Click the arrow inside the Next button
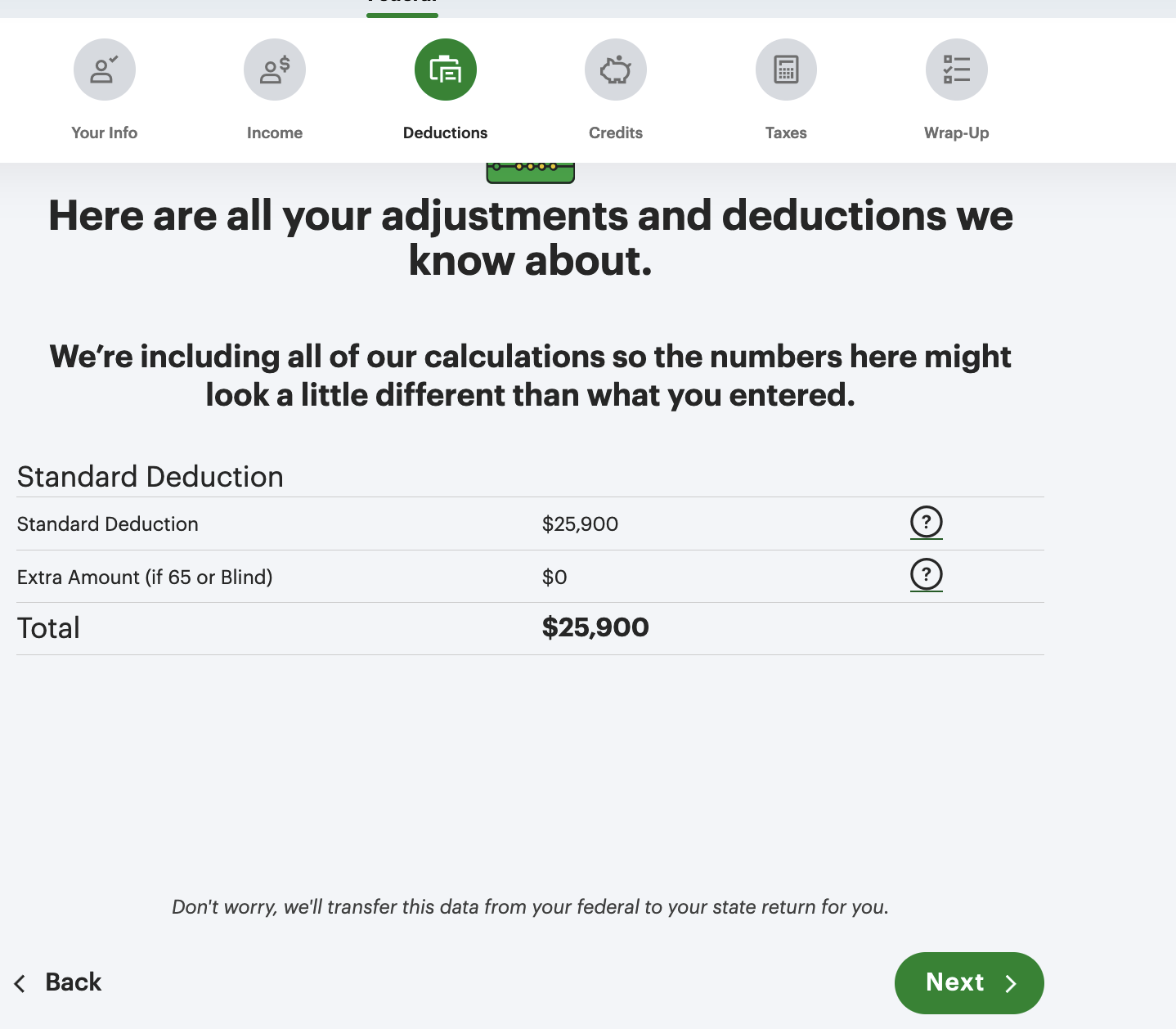Screen dimensions: 1176x1029 (x=1011, y=983)
